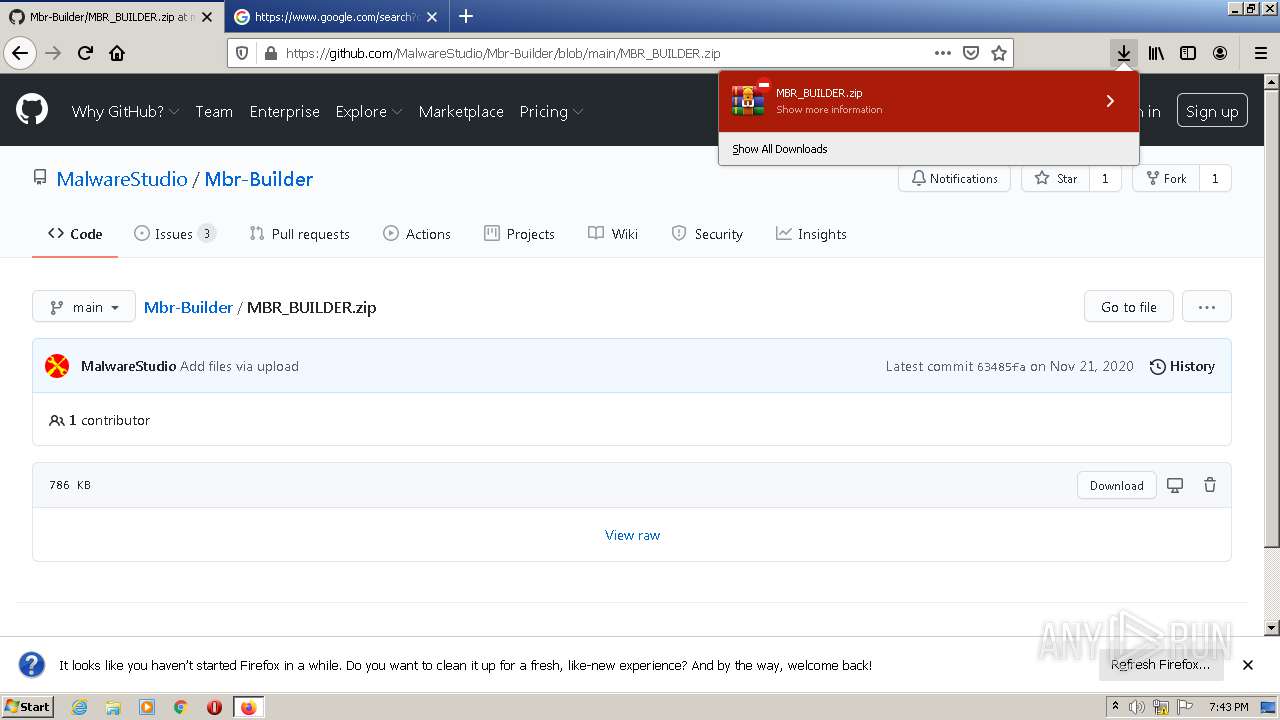
Task: Open Windows Explorer folder in taskbar
Action: [x=113, y=707]
